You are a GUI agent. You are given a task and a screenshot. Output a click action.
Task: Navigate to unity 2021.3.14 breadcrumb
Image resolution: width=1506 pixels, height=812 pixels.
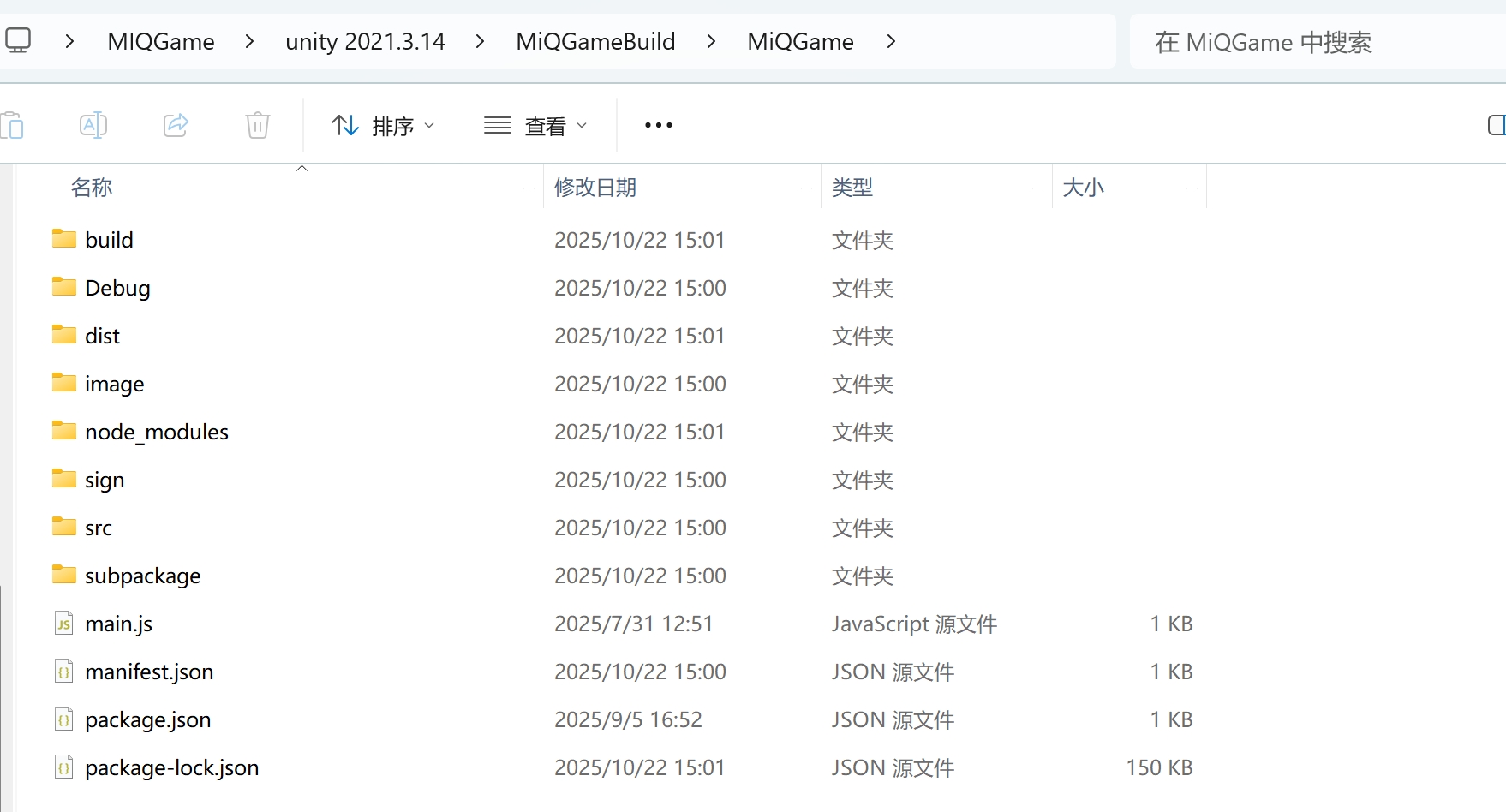coord(365,41)
